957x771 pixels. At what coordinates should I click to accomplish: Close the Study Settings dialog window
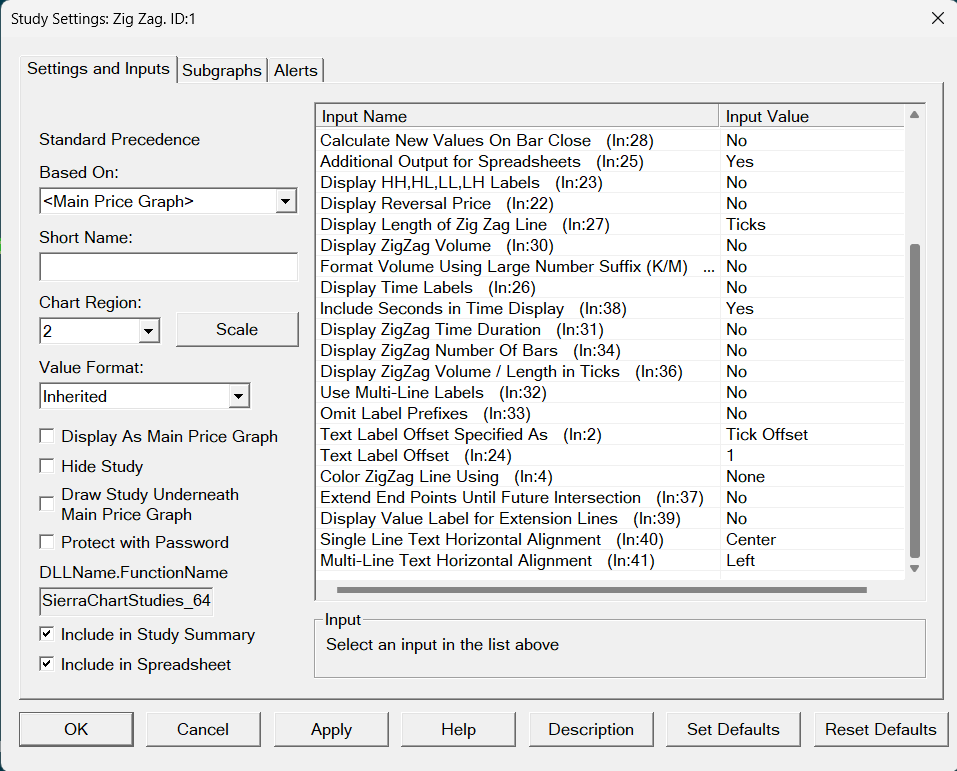pos(937,18)
